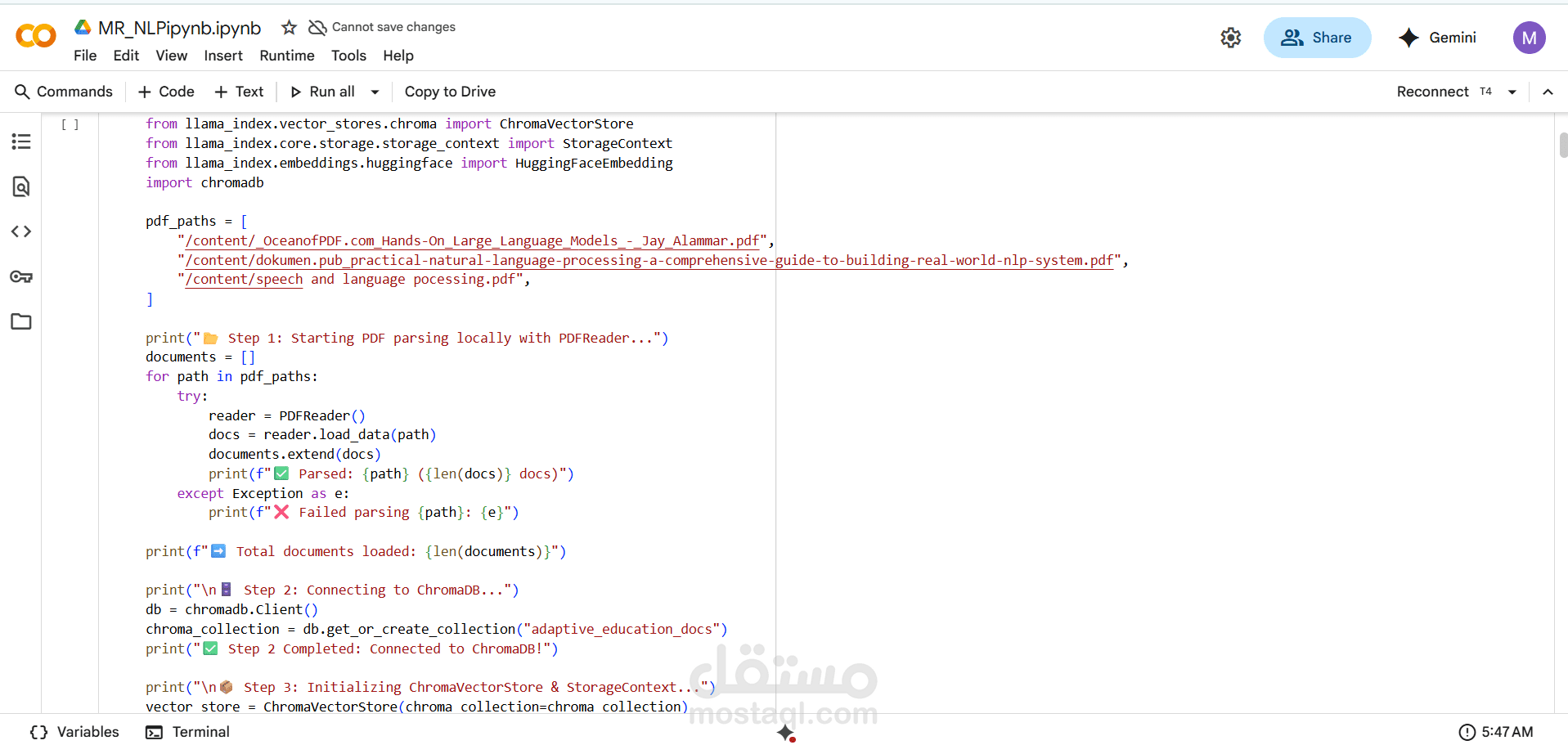1568x745 pixels.
Task: Click "adaptive_education_docs" collection name string
Action: coord(622,629)
